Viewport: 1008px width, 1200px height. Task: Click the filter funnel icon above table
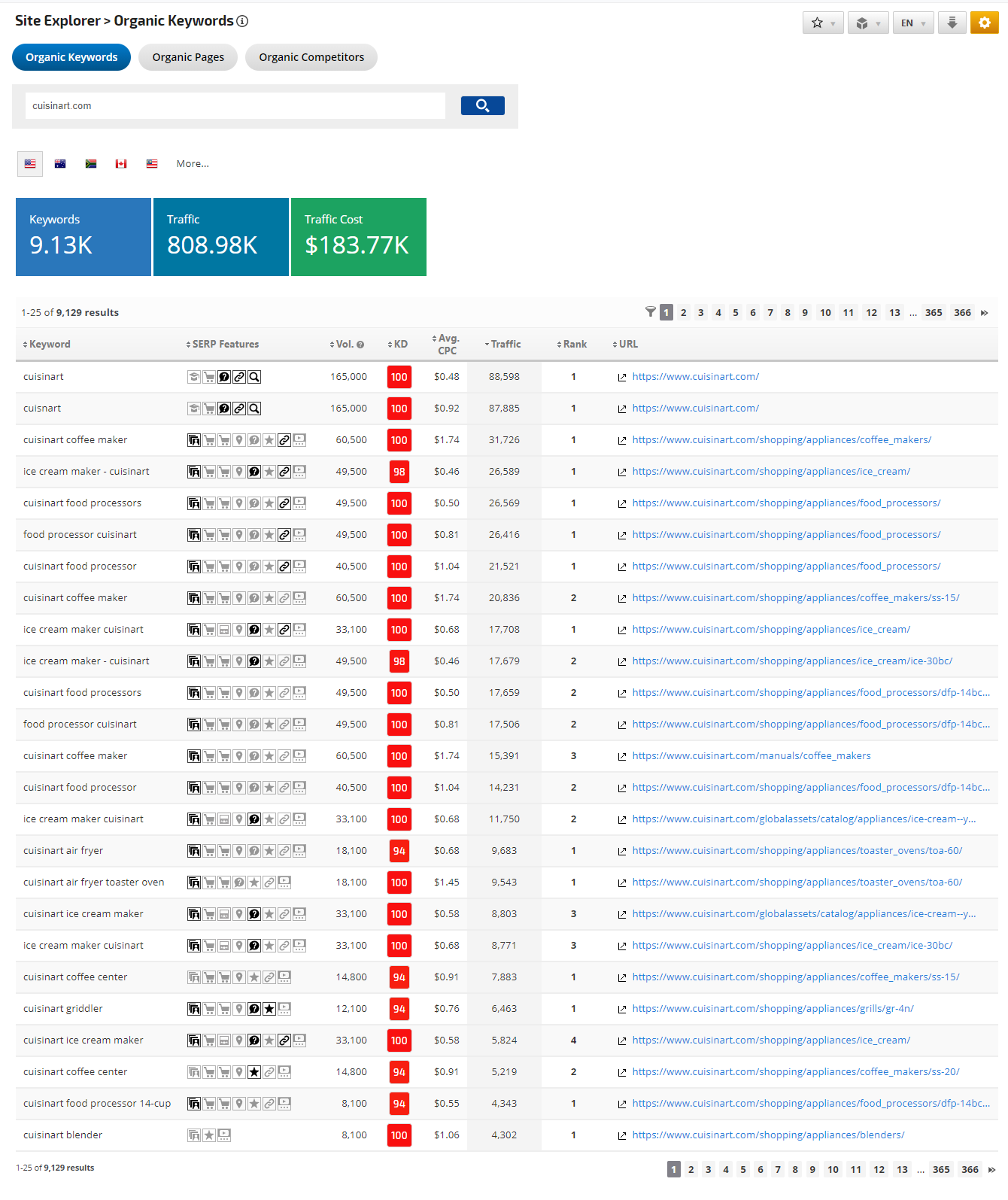650,312
